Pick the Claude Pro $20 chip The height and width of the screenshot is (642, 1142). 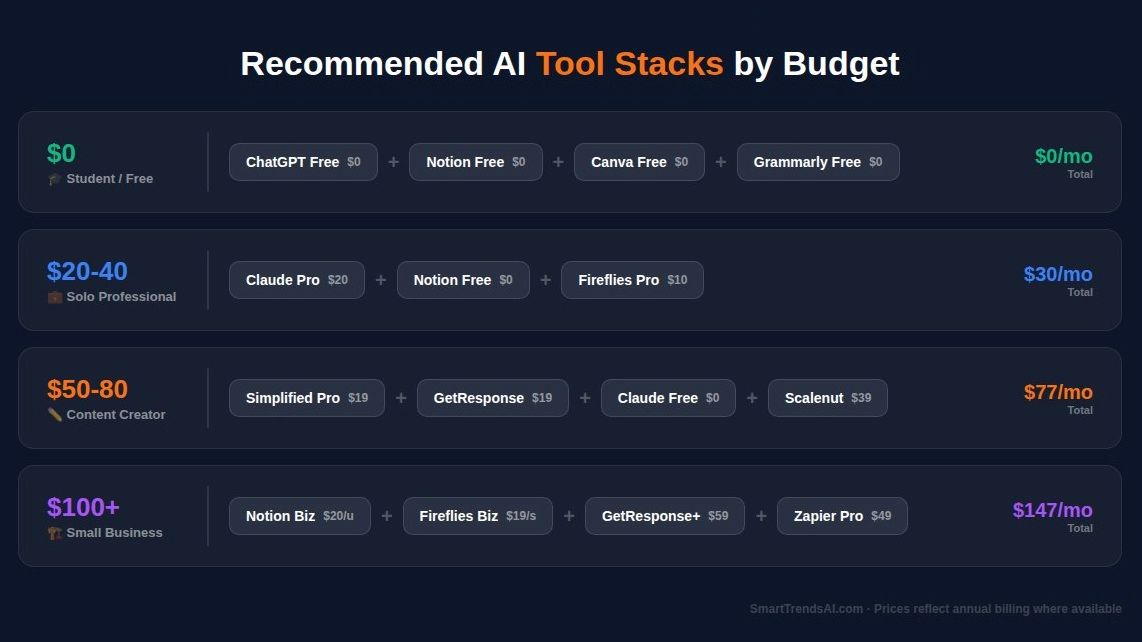(x=297, y=280)
